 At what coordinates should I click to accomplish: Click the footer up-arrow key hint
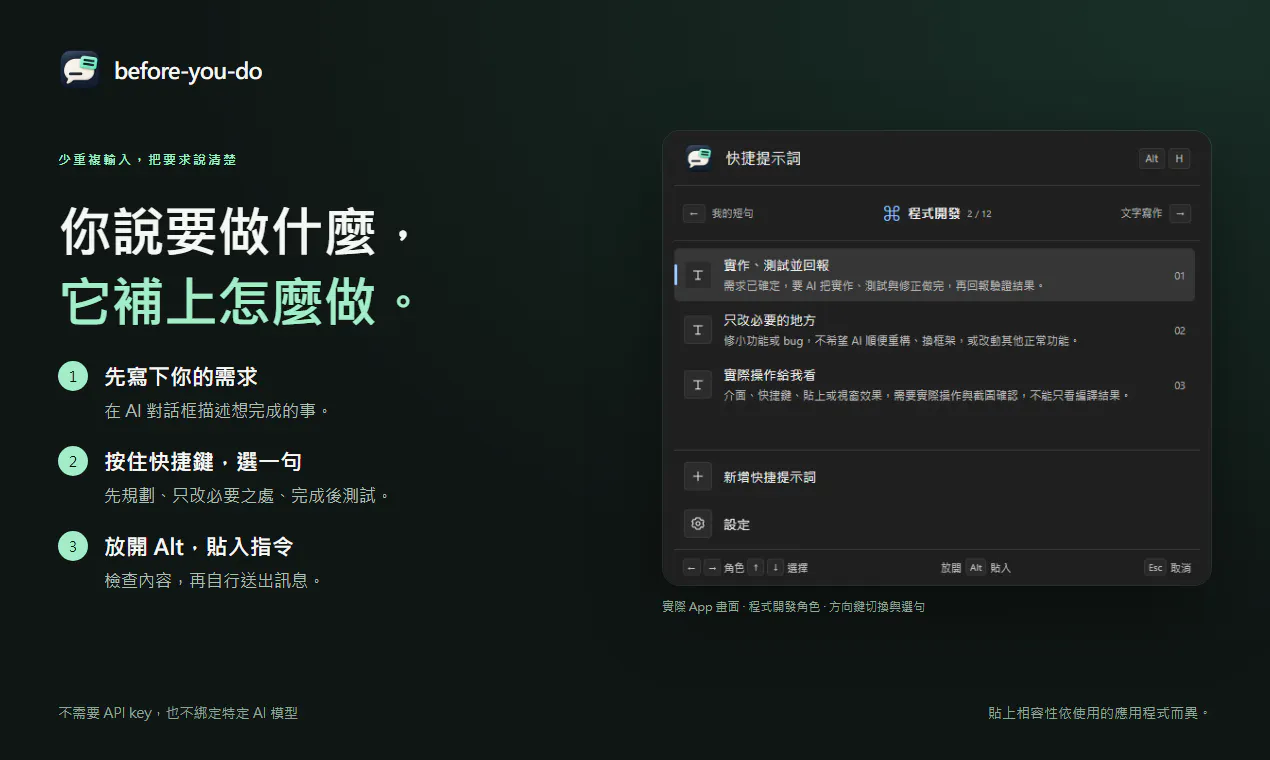tap(756, 567)
